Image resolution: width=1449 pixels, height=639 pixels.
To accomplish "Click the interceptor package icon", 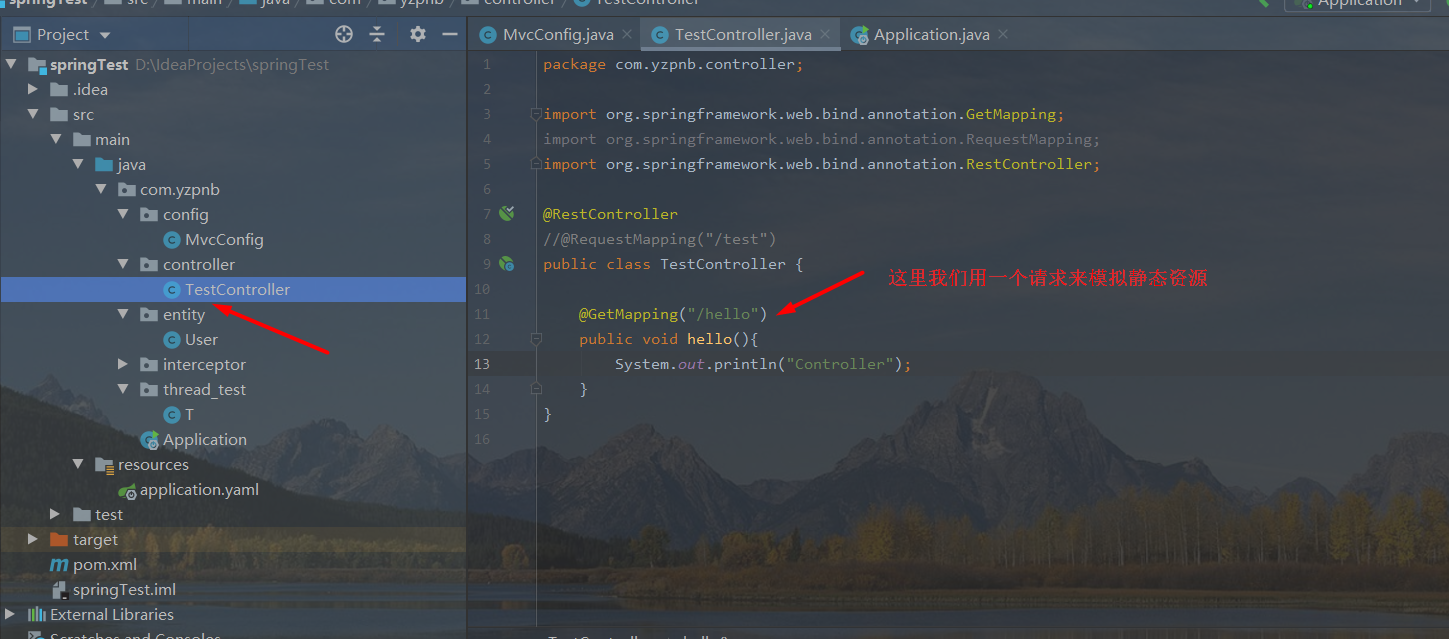I will click(x=148, y=365).
